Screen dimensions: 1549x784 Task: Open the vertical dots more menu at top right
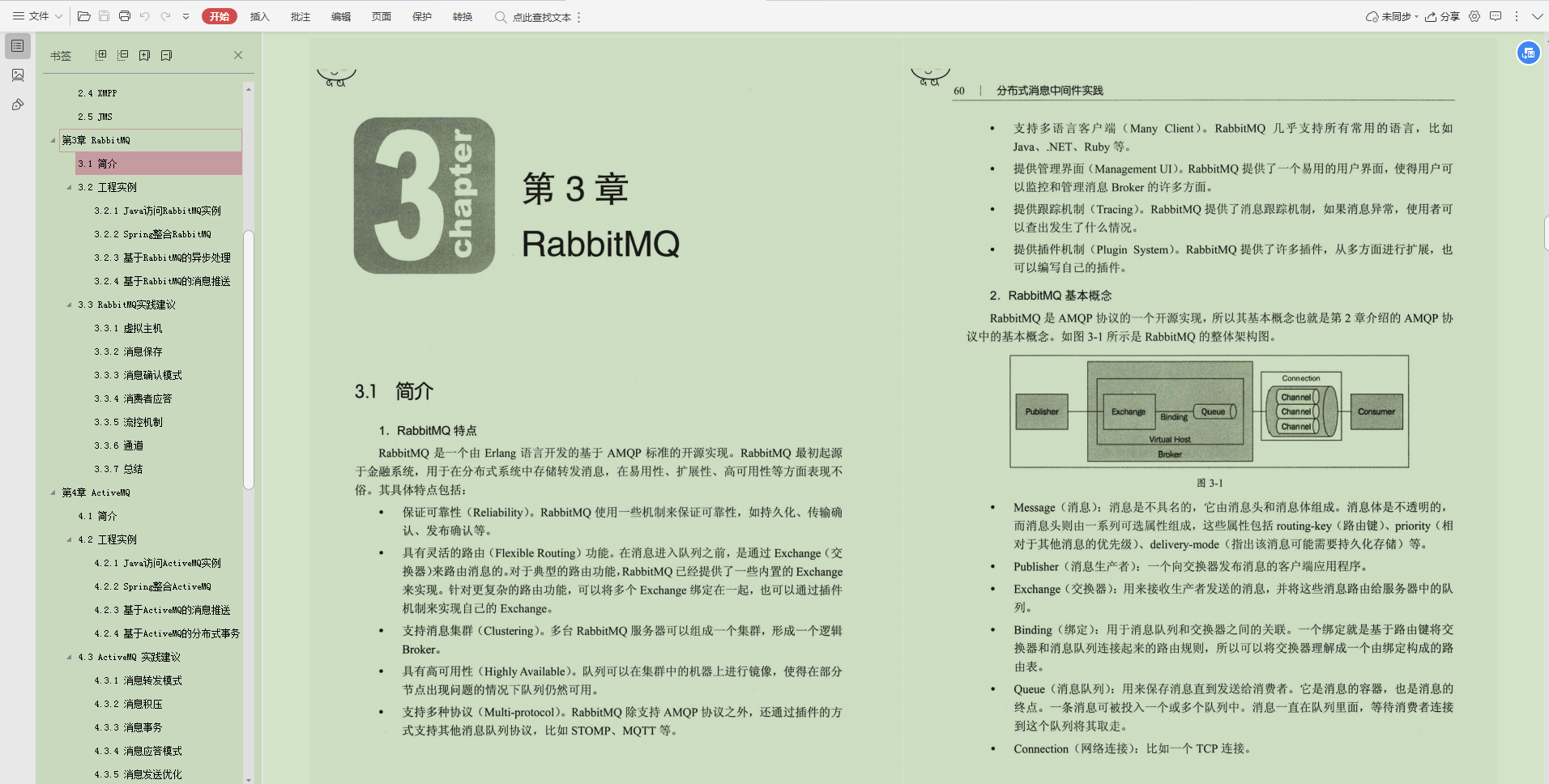click(1517, 16)
